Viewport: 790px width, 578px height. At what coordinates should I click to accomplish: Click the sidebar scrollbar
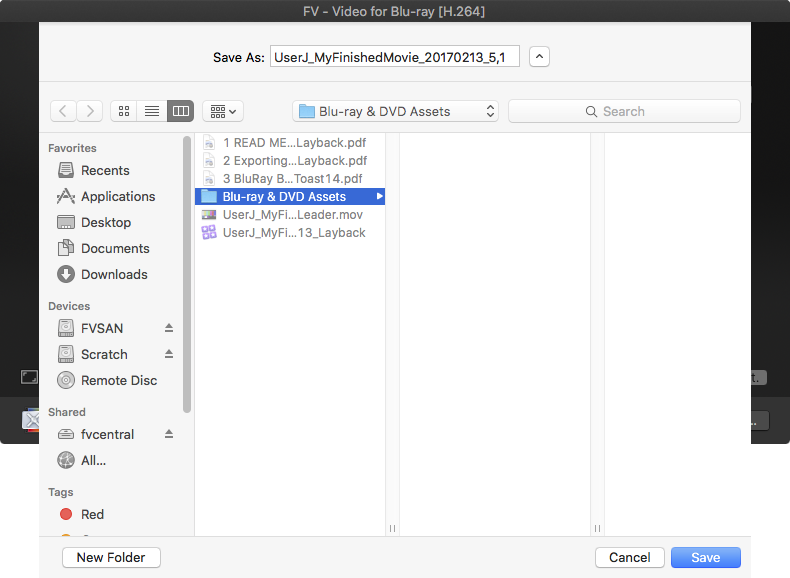(x=187, y=275)
